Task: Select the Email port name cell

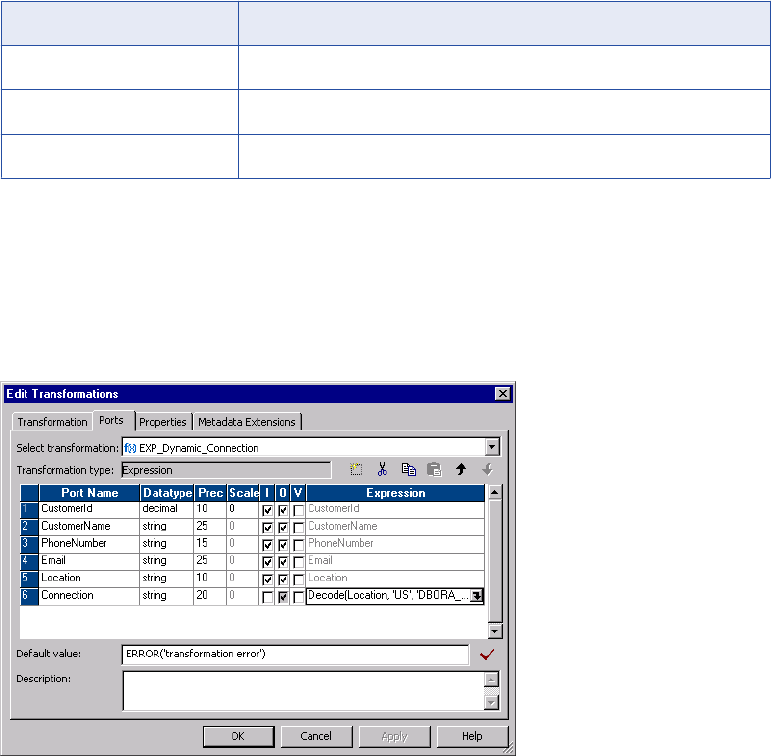Action: pos(89,561)
